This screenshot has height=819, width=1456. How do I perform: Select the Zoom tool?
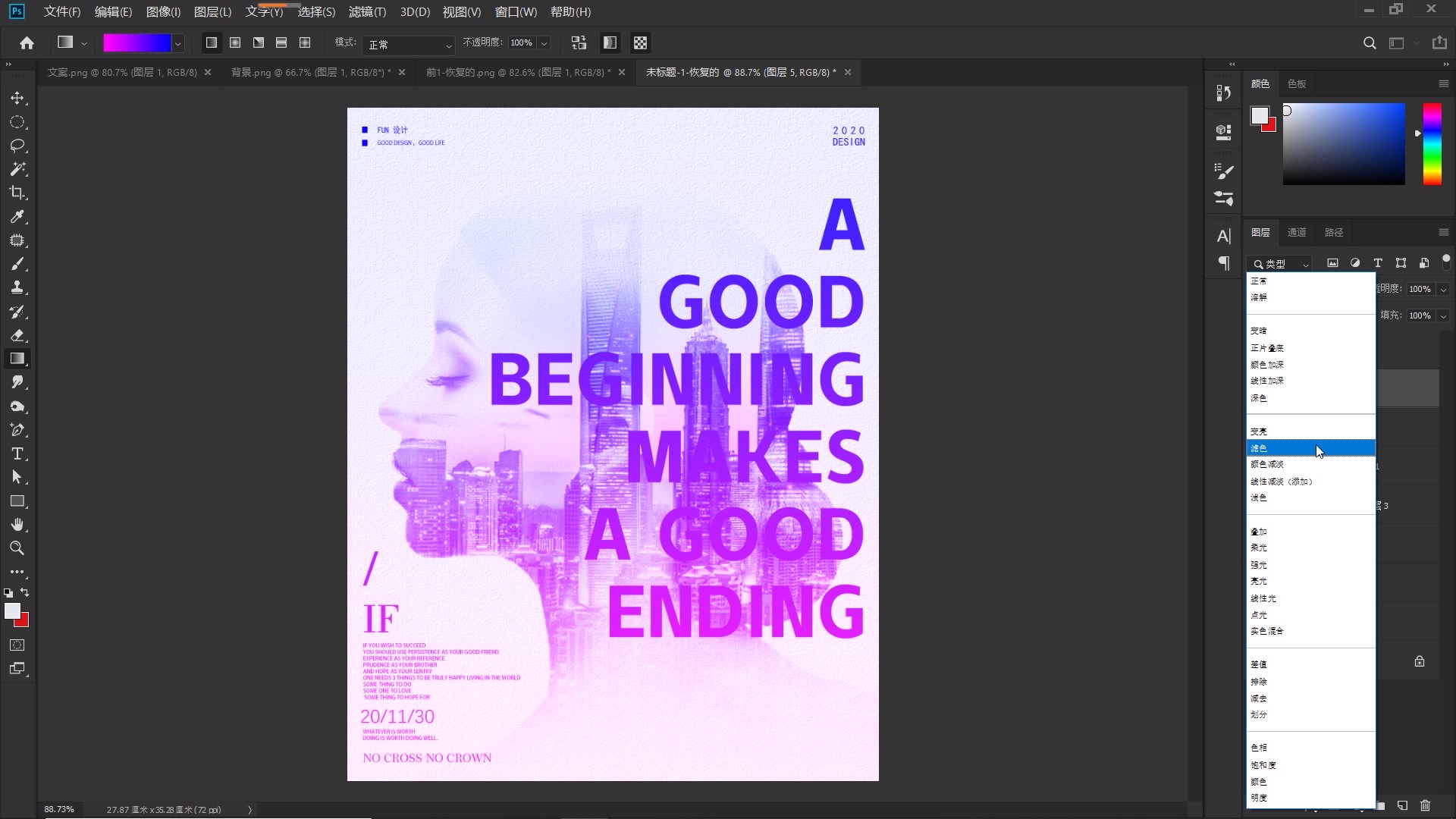17,548
